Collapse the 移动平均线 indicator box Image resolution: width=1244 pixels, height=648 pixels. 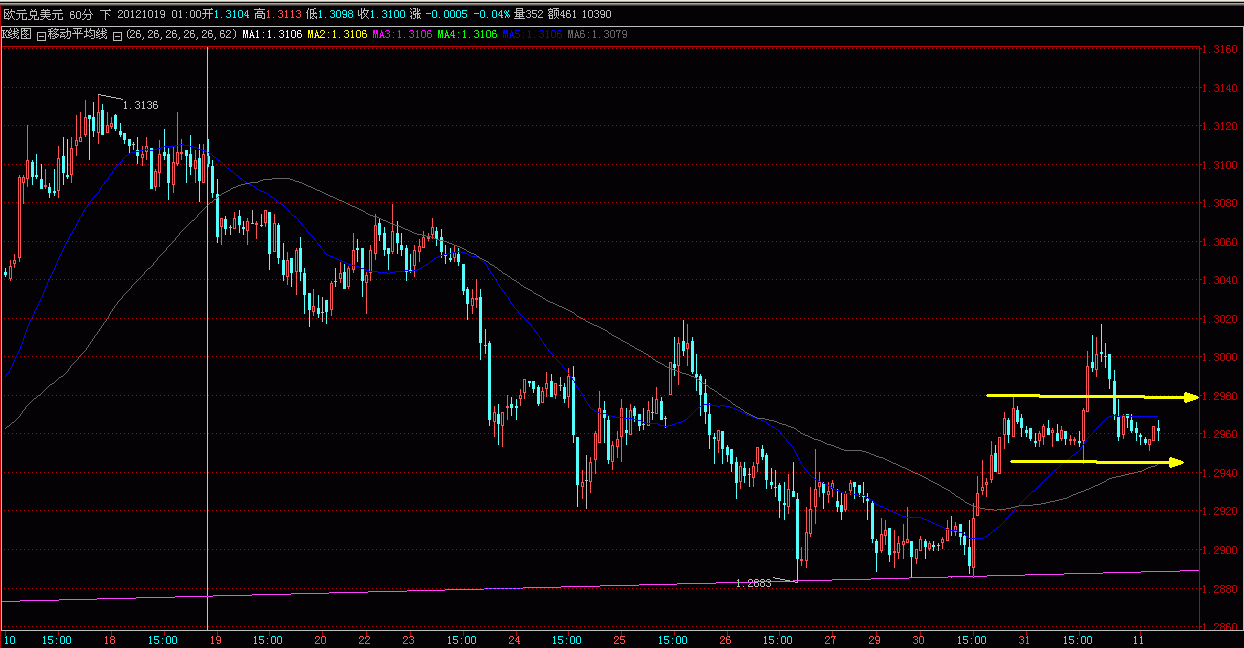[x=40, y=35]
